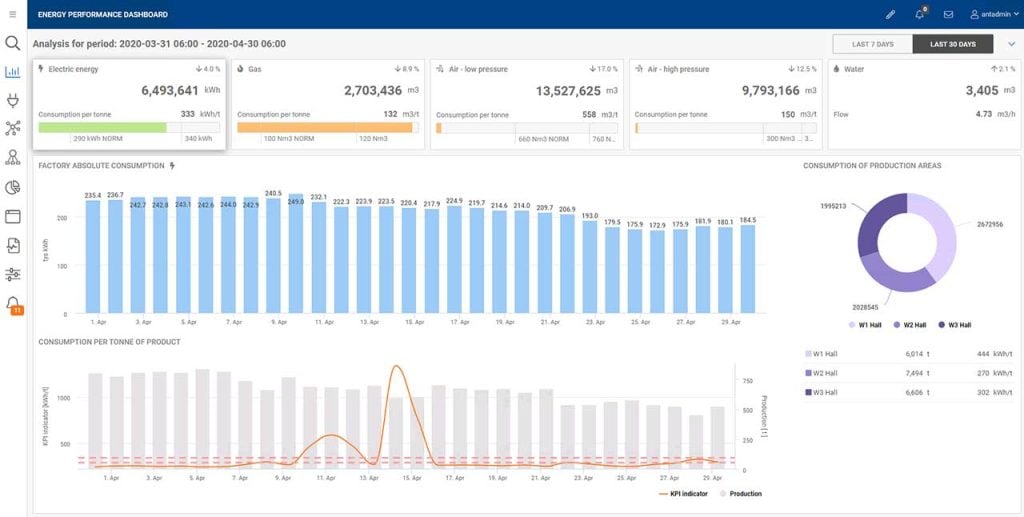
Task: Open the network nodes sidebar icon
Action: click(x=12, y=128)
